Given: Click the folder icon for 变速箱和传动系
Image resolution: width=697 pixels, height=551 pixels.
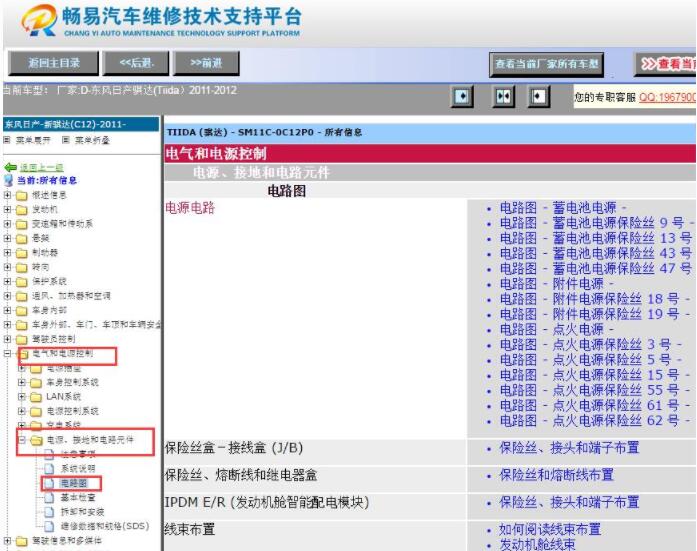Looking at the screenshot, I should coord(21,224).
